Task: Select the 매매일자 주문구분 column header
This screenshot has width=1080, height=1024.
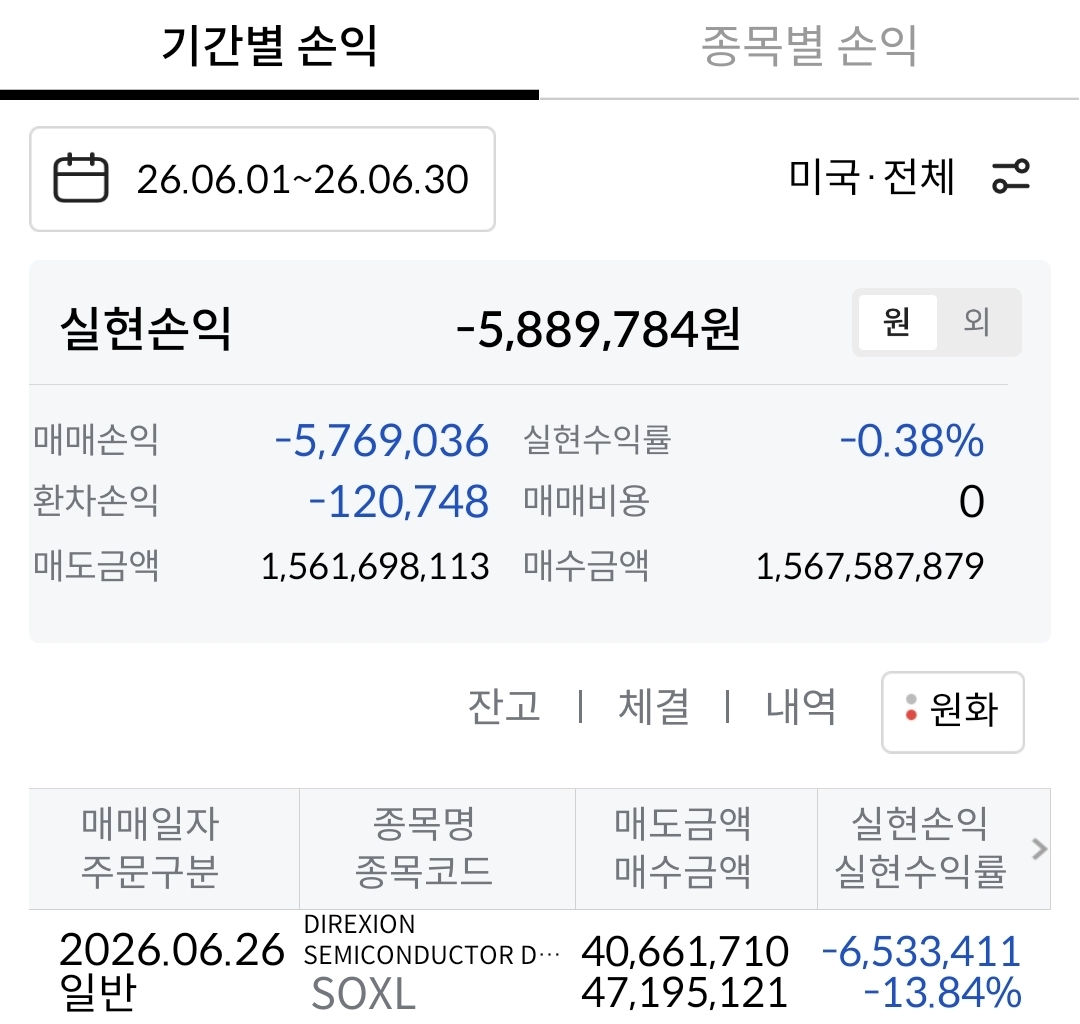Action: 164,848
